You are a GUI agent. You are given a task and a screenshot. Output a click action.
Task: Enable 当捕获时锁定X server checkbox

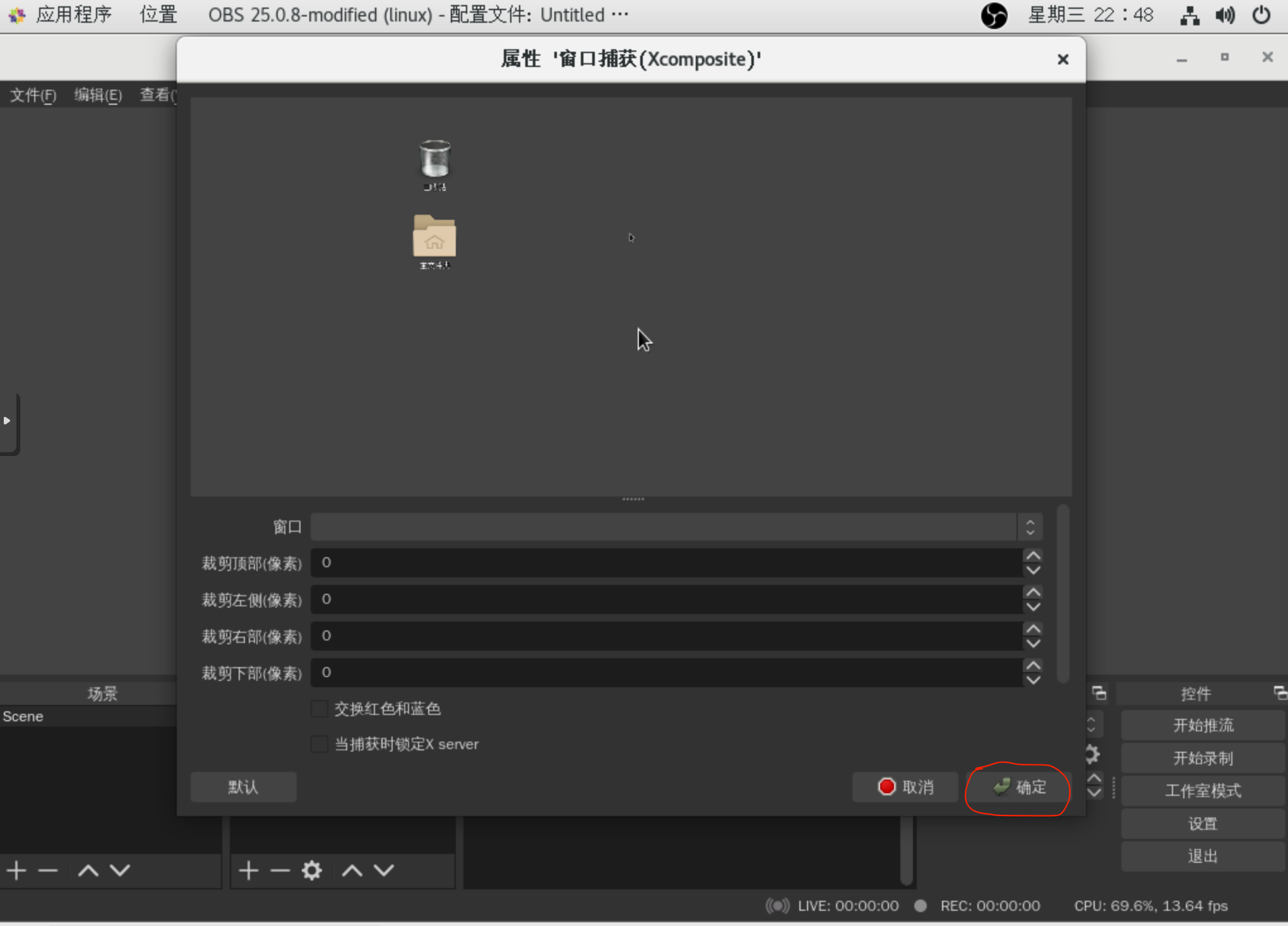319,744
